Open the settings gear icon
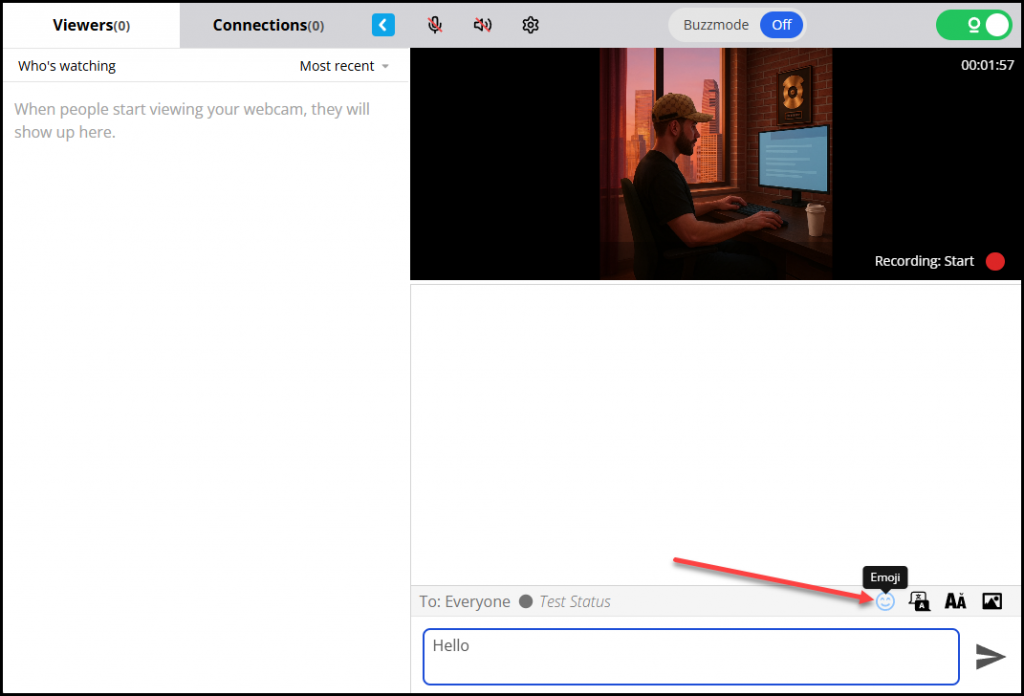This screenshot has width=1024, height=696. tap(530, 25)
